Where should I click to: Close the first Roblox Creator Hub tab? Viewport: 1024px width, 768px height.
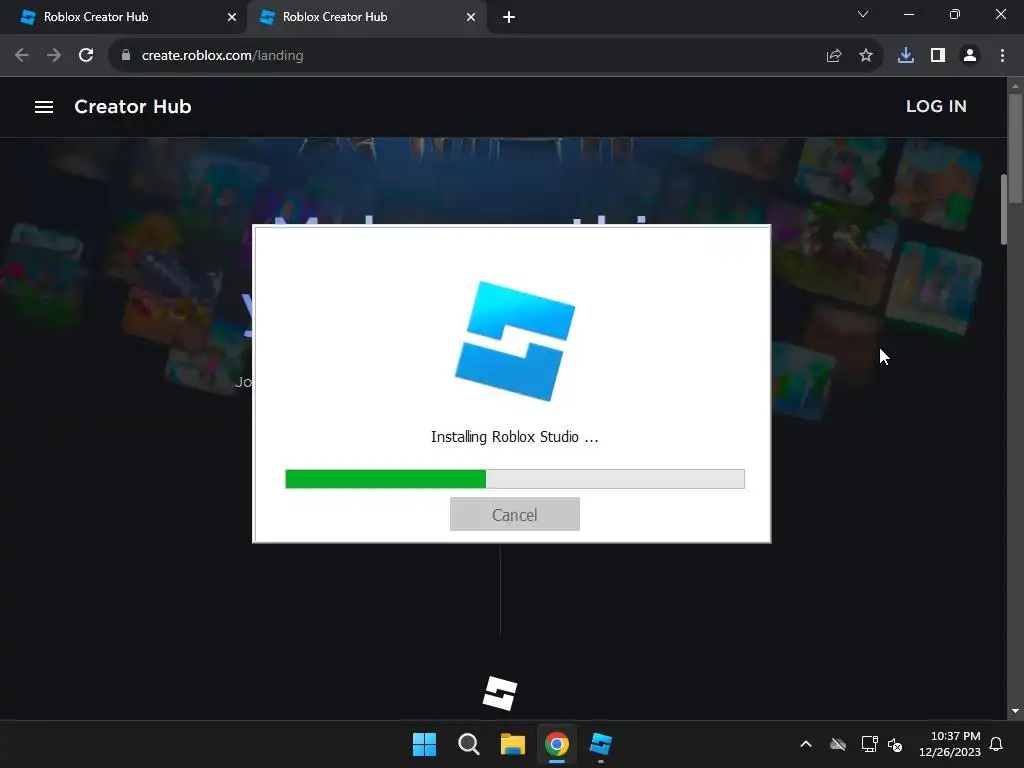coord(231,17)
